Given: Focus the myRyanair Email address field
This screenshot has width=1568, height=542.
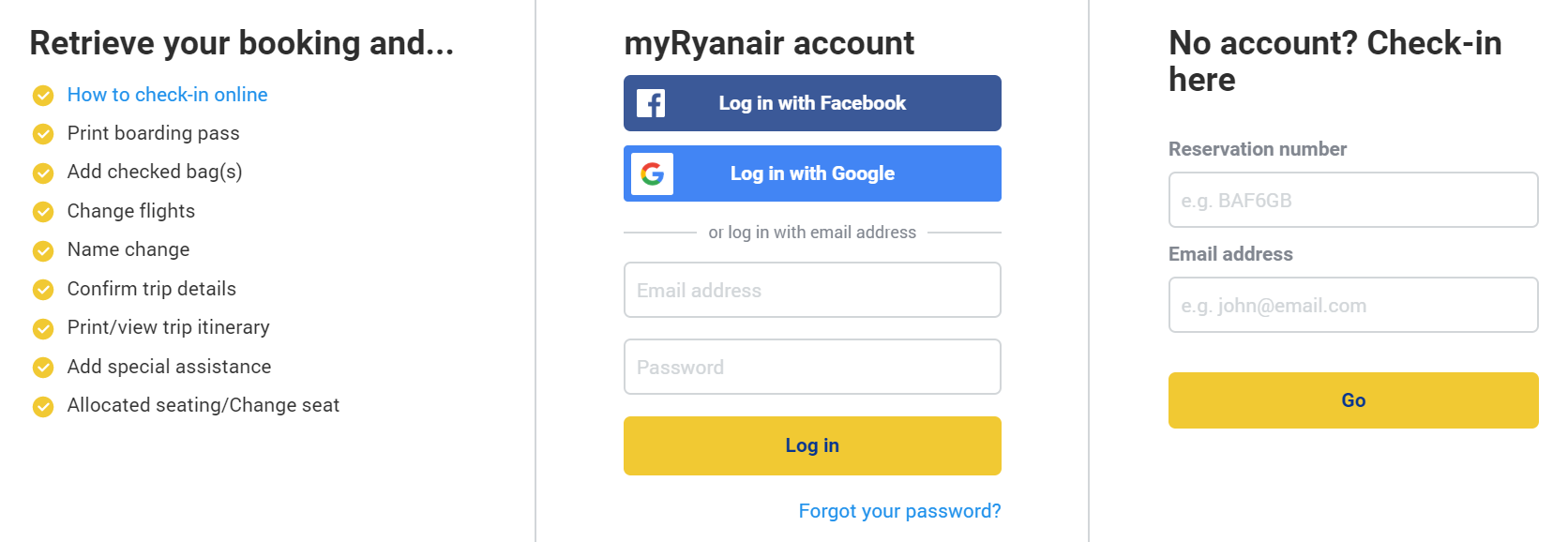Looking at the screenshot, I should pos(812,290).
